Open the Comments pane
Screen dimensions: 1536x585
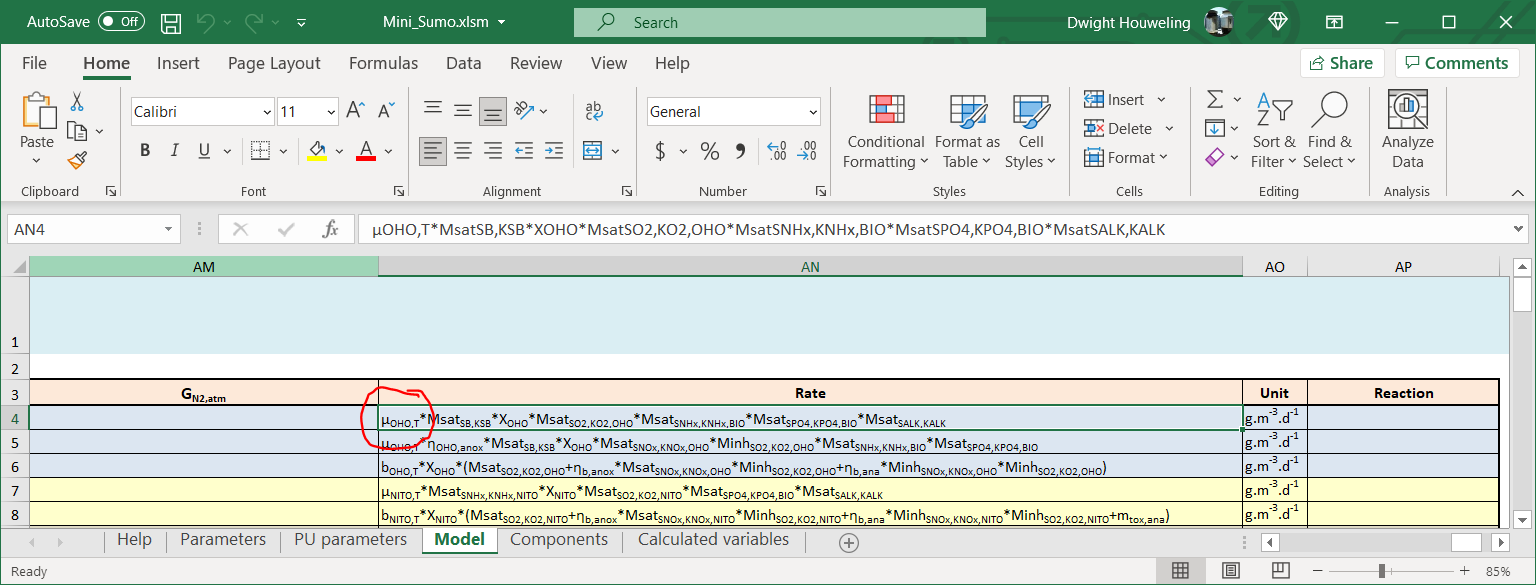point(1456,63)
